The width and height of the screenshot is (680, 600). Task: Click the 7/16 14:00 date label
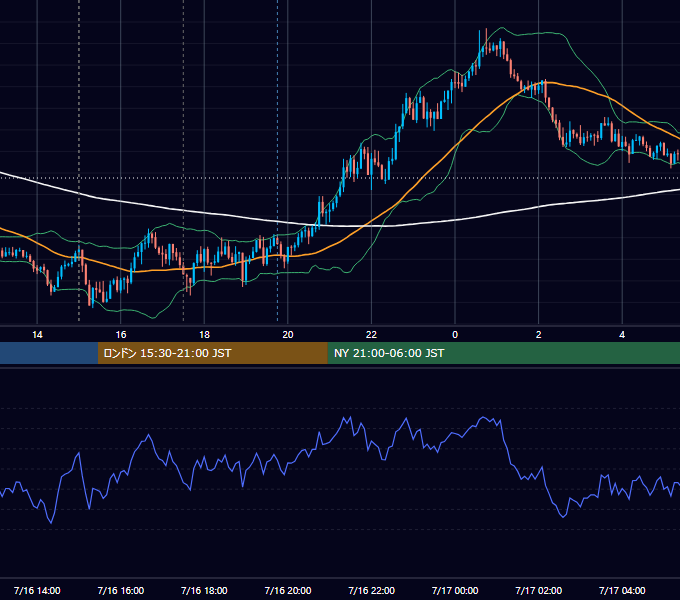click(37, 590)
